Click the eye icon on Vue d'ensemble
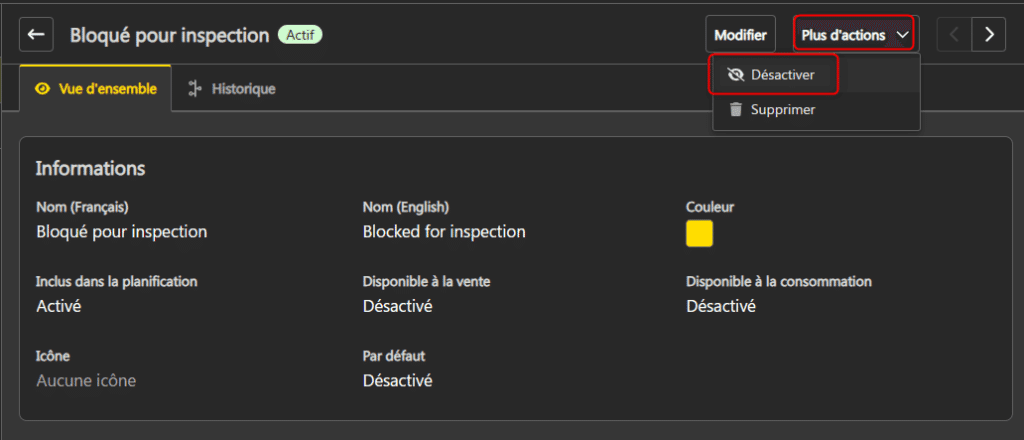The image size is (1024, 440). (42, 89)
